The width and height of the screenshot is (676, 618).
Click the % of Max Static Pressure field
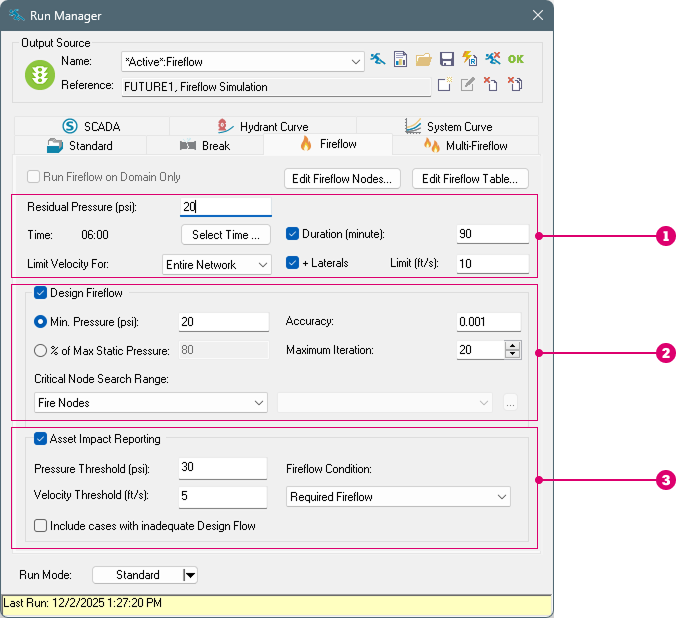click(x=224, y=350)
